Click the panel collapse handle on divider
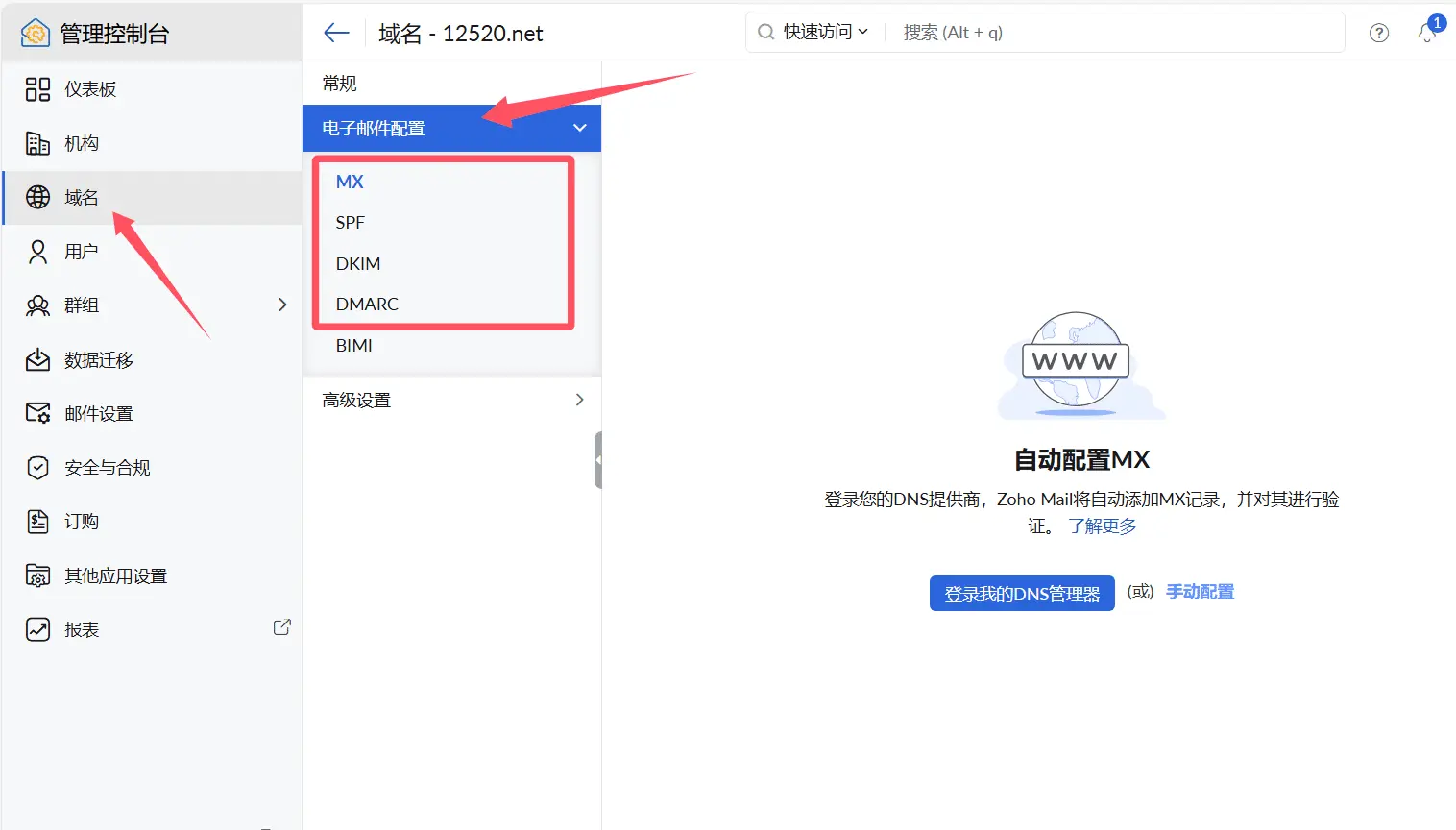Viewport: 1456px width, 830px height. [x=598, y=460]
